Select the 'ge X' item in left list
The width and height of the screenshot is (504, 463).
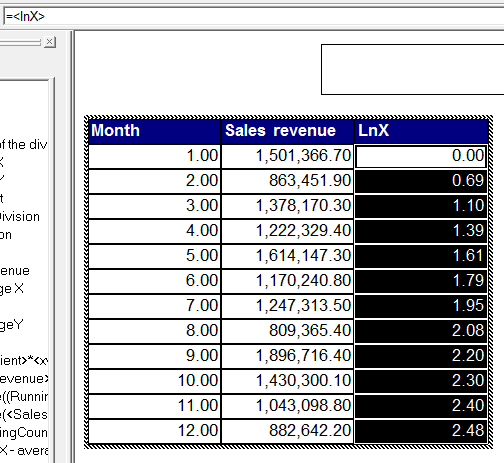[x=12, y=289]
